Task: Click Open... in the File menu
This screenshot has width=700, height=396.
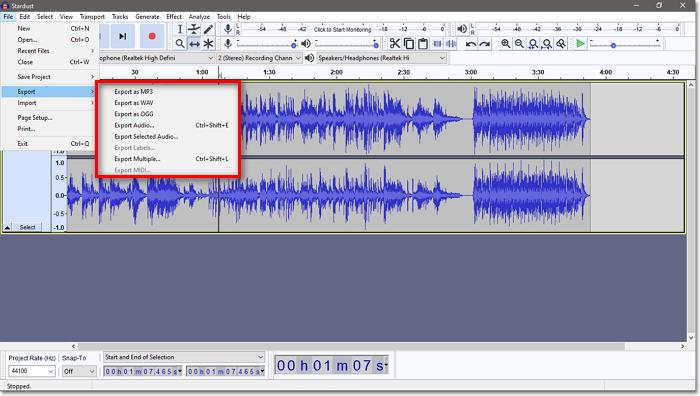Action: [49, 40]
